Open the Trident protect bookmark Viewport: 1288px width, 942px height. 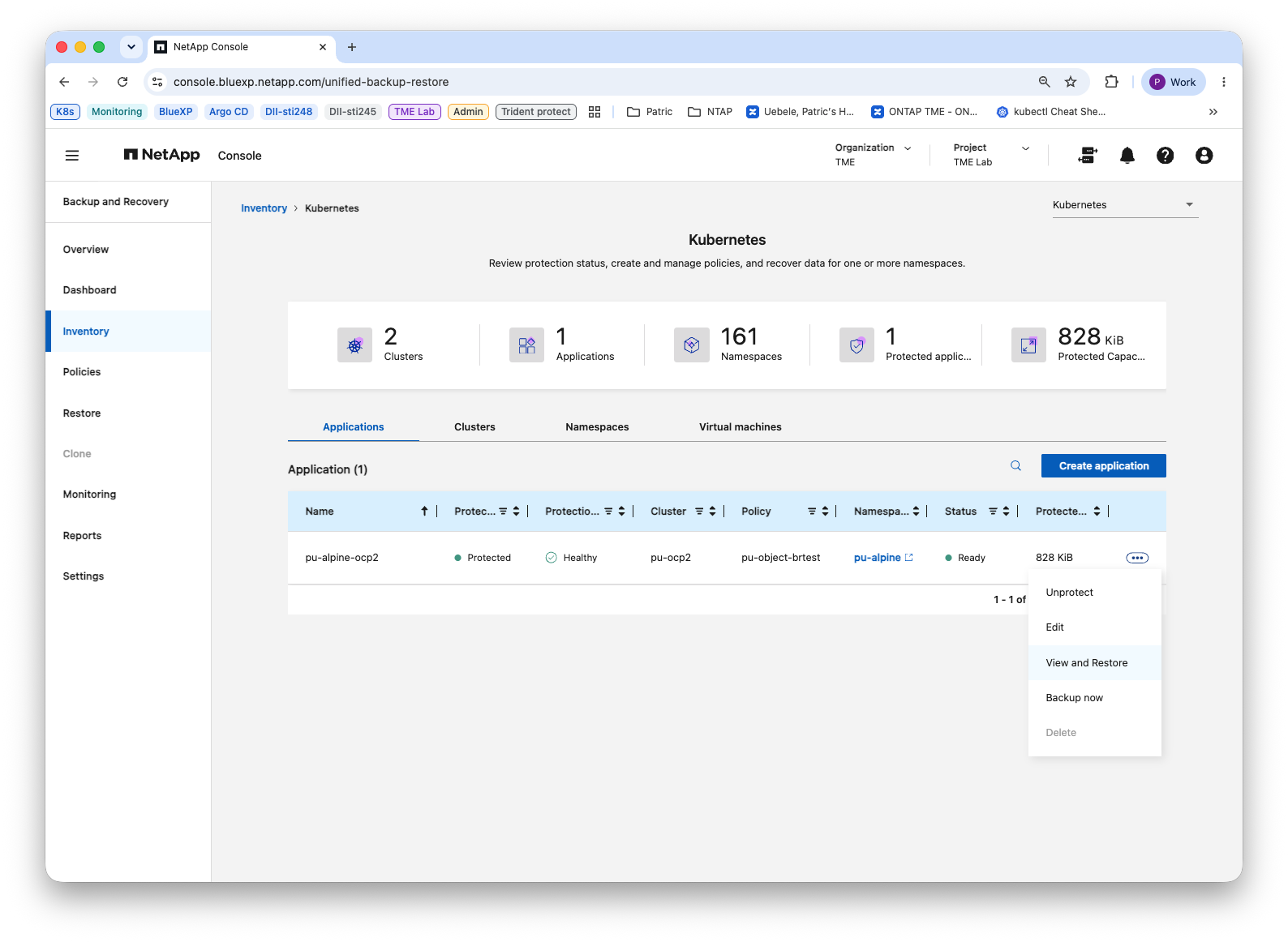point(536,112)
